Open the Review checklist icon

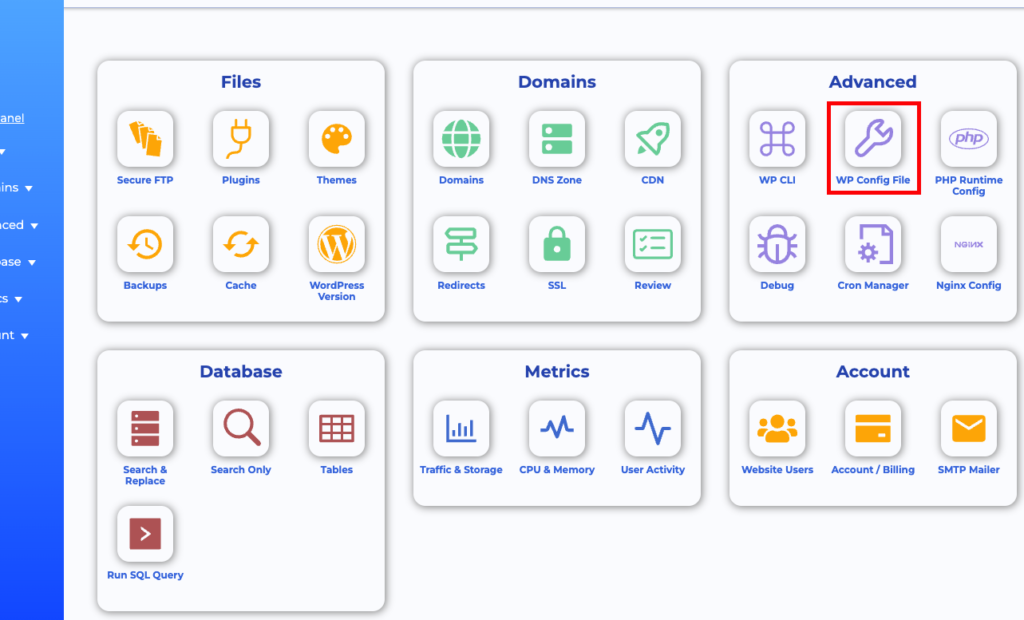pyautogui.click(x=652, y=244)
